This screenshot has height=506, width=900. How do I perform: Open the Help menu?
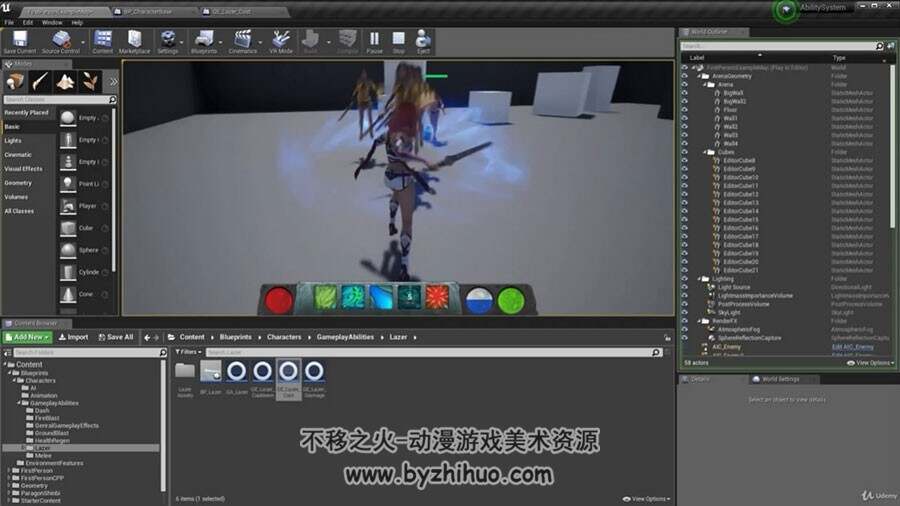77,22
